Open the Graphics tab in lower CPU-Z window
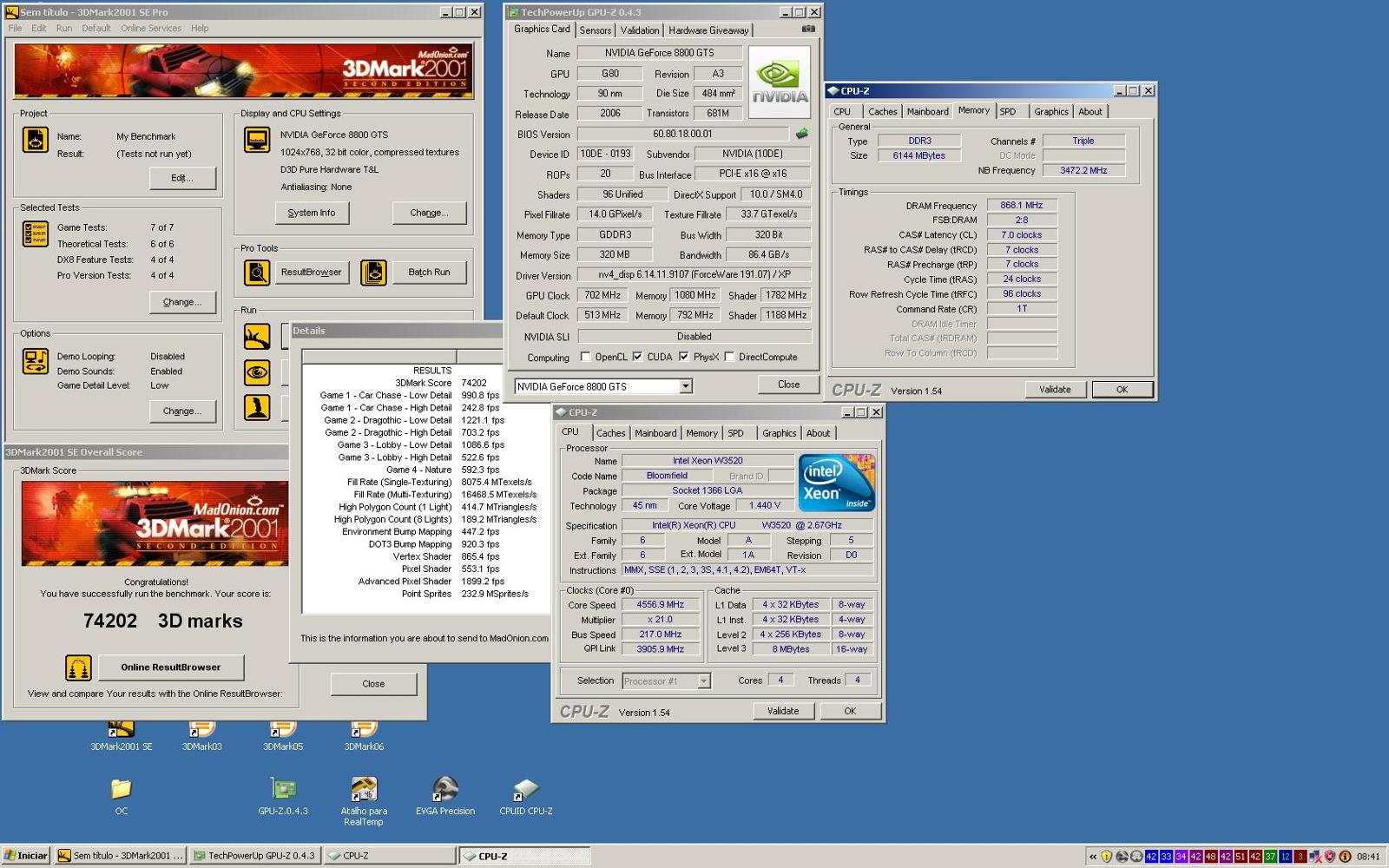This screenshot has width=1389, height=868. [x=780, y=433]
